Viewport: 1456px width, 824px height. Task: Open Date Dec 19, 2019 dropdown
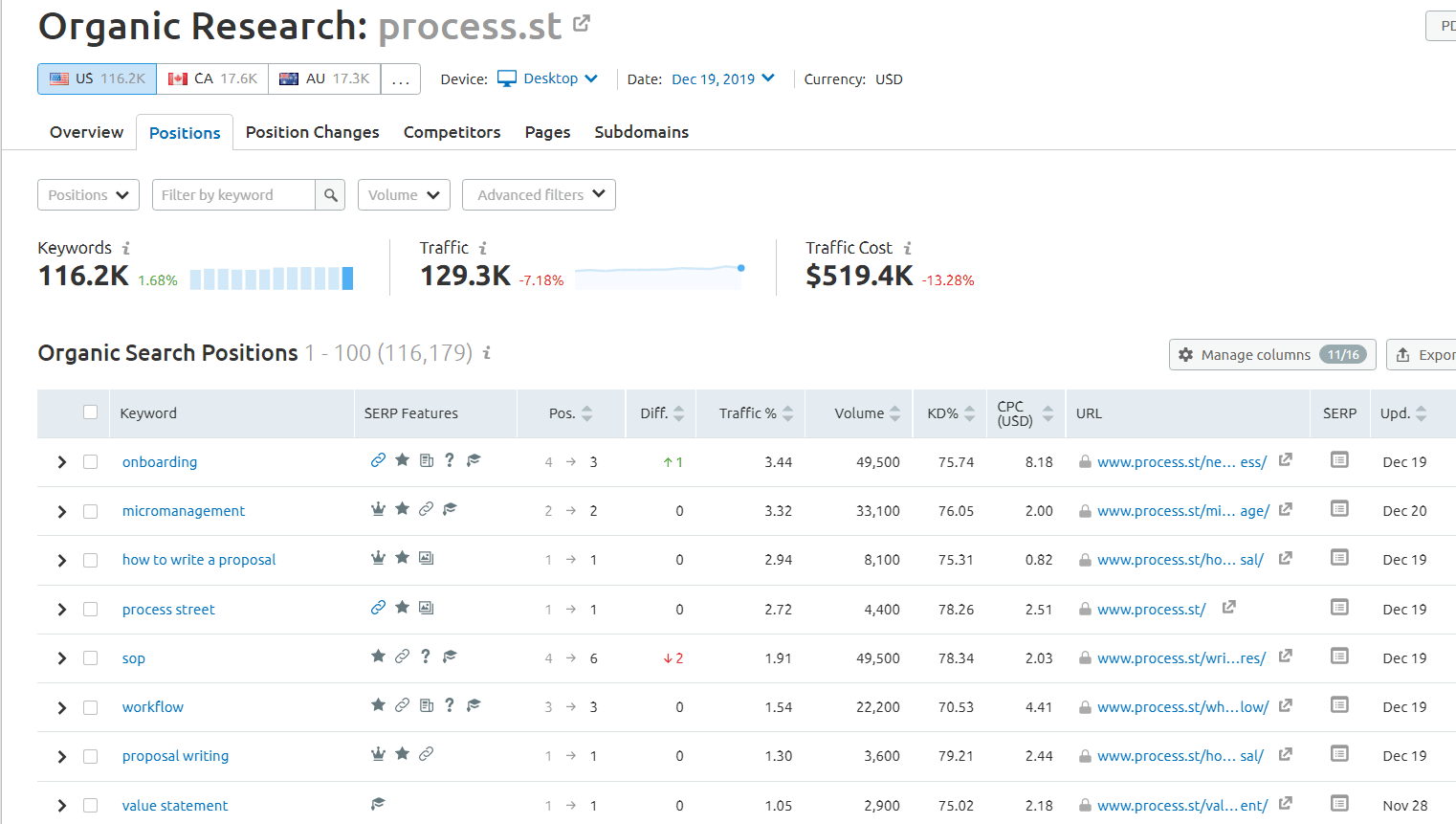pyautogui.click(x=723, y=78)
